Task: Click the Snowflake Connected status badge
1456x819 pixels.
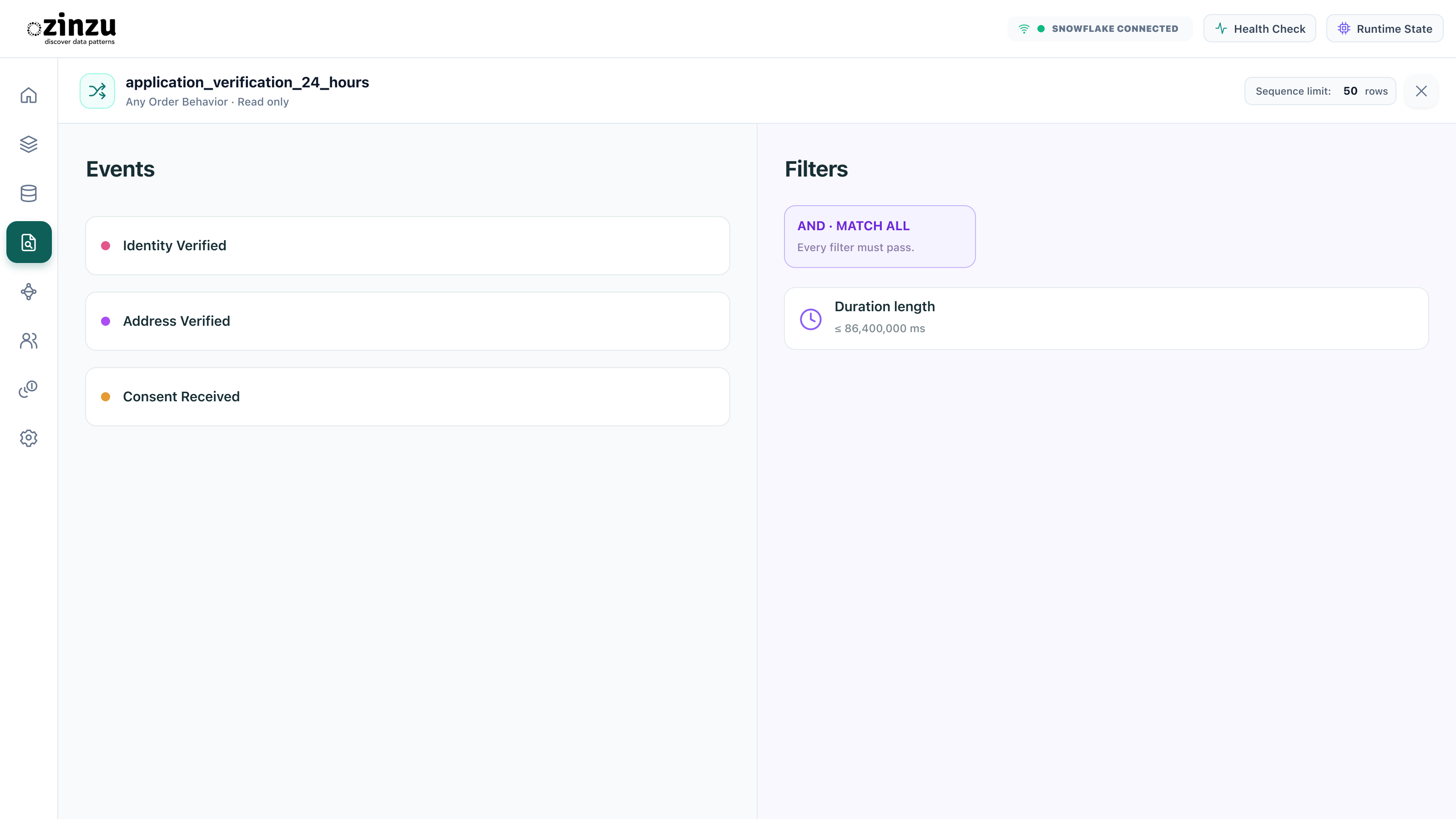Action: 1099,29
